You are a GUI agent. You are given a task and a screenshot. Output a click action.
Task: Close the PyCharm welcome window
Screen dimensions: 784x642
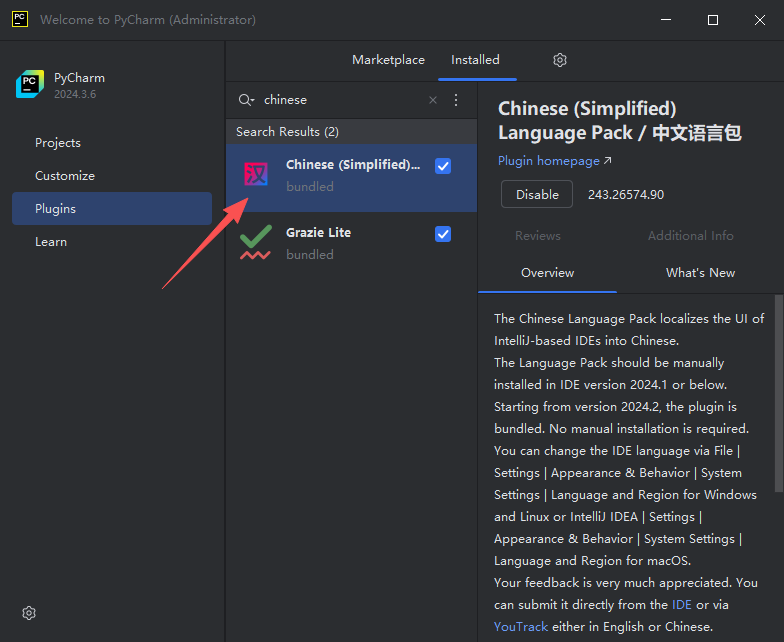coord(760,20)
